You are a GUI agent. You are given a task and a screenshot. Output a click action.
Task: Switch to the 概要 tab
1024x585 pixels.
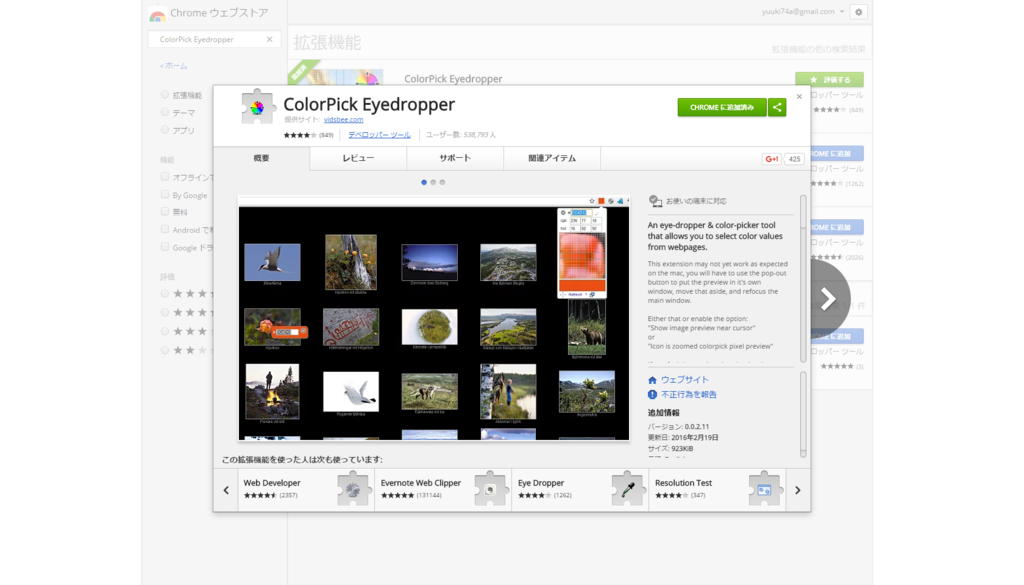click(x=261, y=158)
